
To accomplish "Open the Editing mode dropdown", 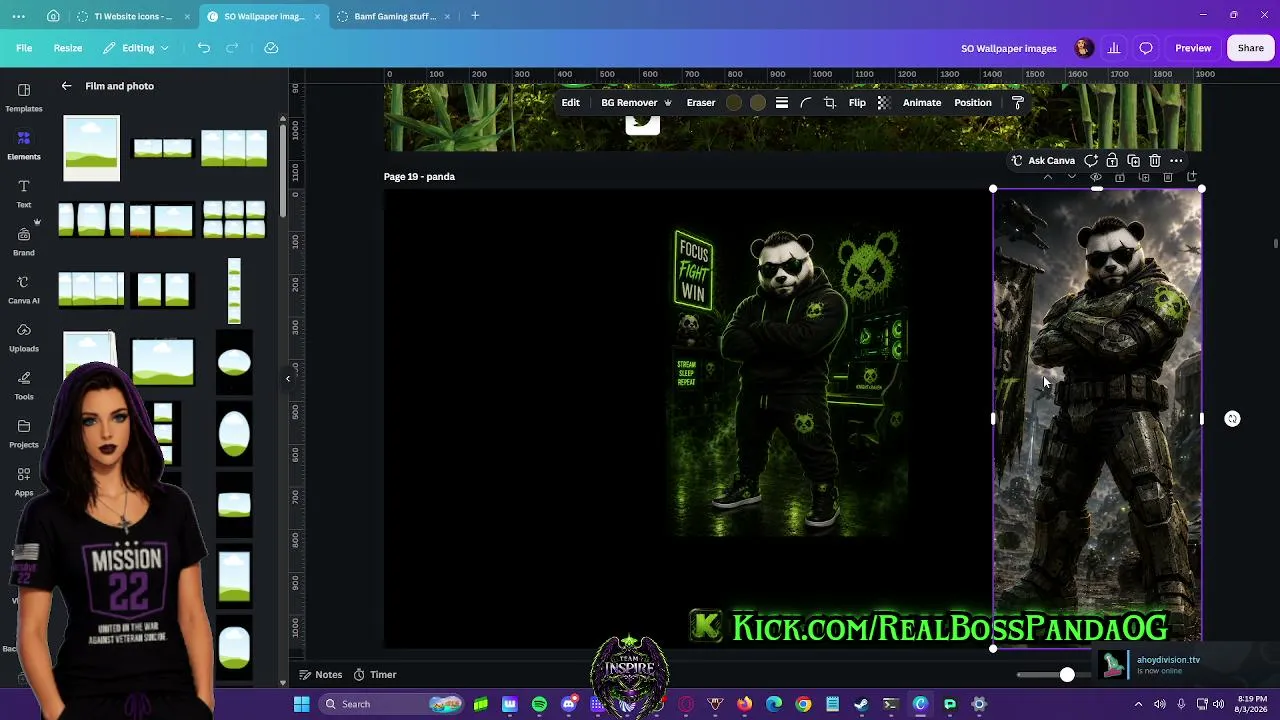I will click(136, 48).
